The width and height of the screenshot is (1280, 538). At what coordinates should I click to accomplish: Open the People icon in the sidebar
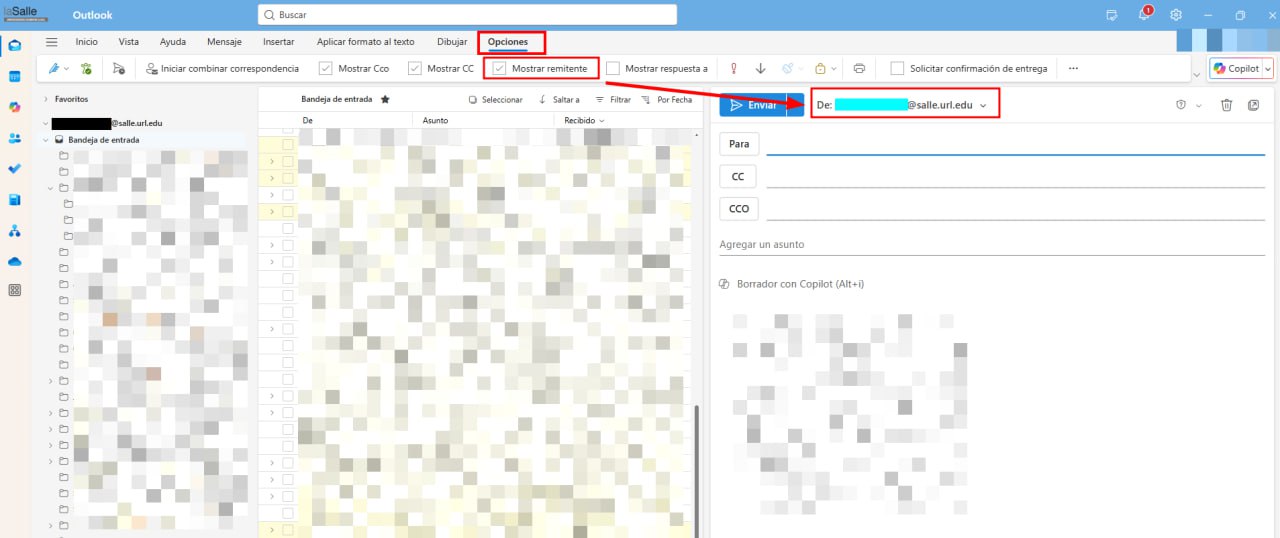[x=15, y=138]
